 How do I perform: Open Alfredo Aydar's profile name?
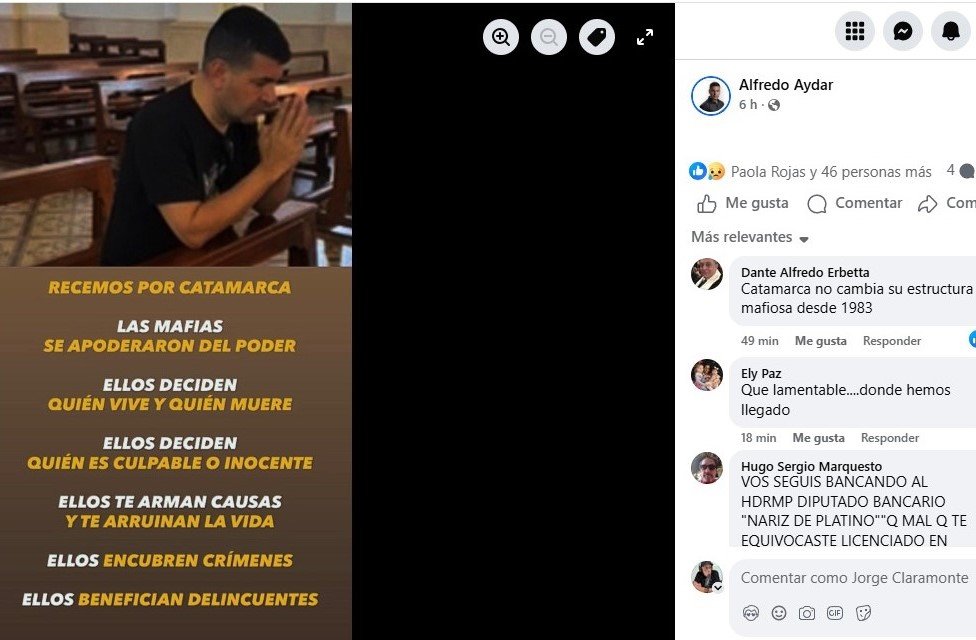pos(786,85)
